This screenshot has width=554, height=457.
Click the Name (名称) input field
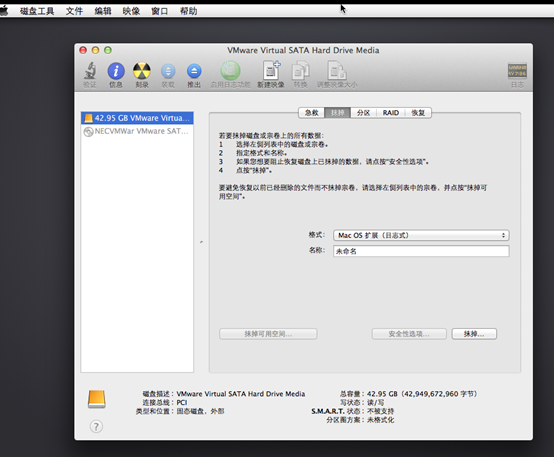[x=421, y=251]
